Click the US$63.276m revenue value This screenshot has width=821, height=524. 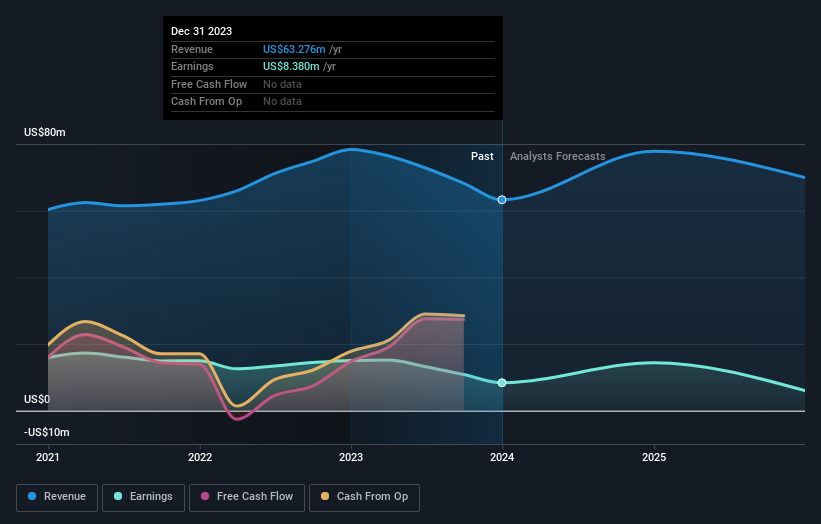[x=294, y=49]
